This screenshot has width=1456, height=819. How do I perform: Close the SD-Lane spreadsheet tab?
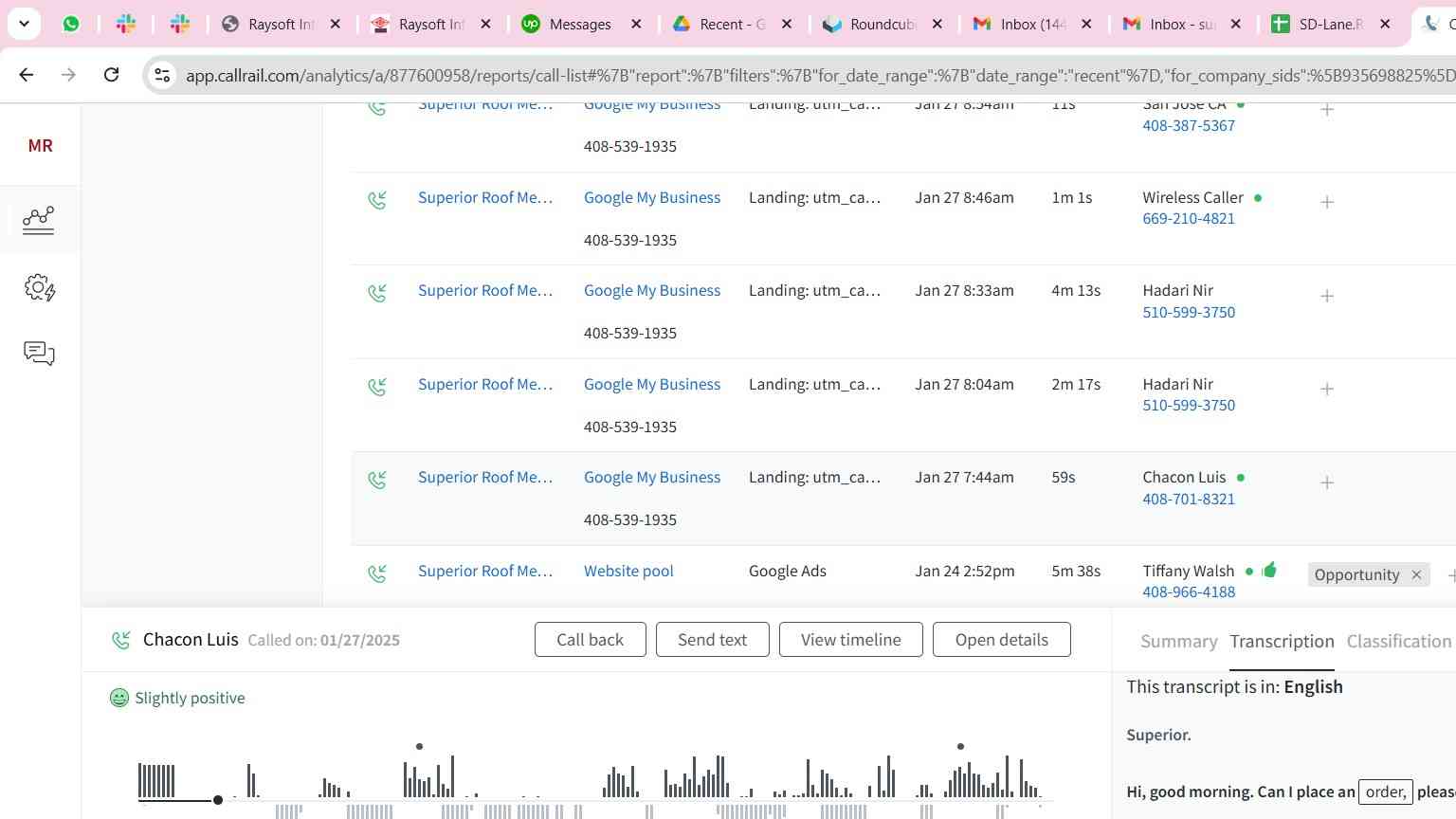point(1385,25)
